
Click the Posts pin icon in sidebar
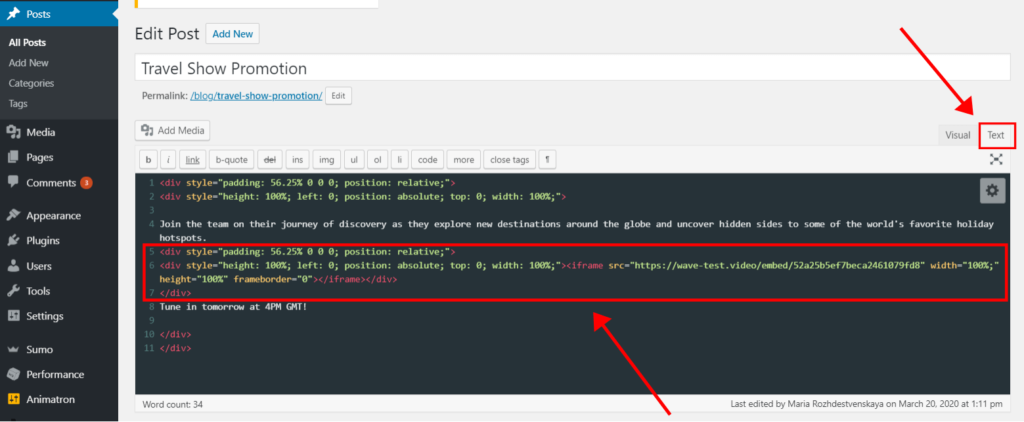click(13, 14)
